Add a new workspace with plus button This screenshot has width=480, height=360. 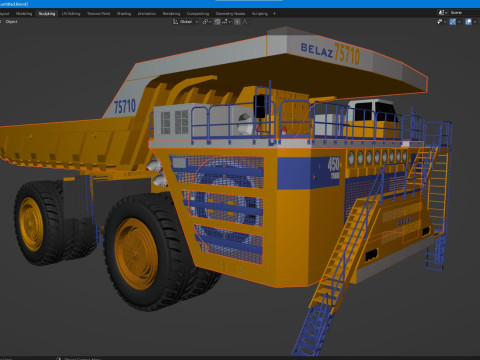tap(274, 14)
